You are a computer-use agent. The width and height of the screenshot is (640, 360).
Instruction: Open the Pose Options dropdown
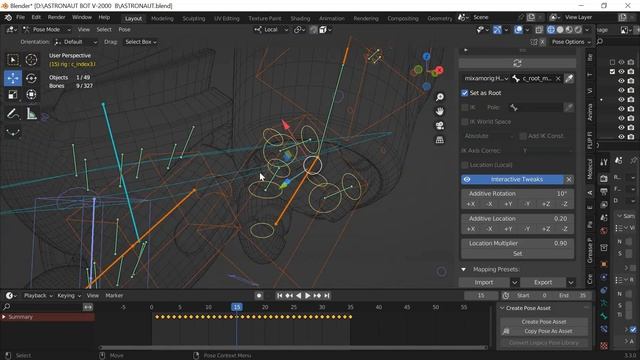[571, 42]
